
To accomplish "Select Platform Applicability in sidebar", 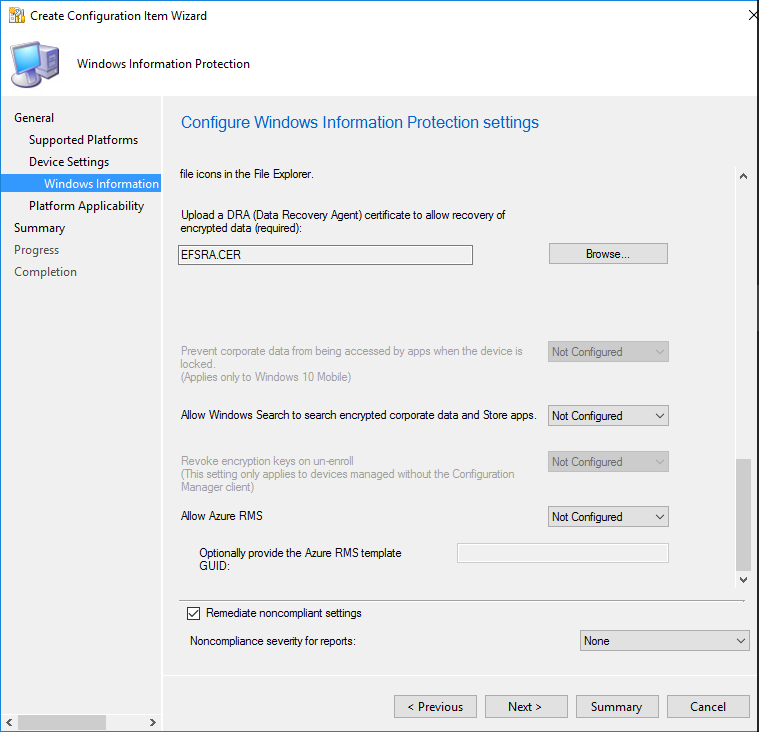I will [x=86, y=206].
